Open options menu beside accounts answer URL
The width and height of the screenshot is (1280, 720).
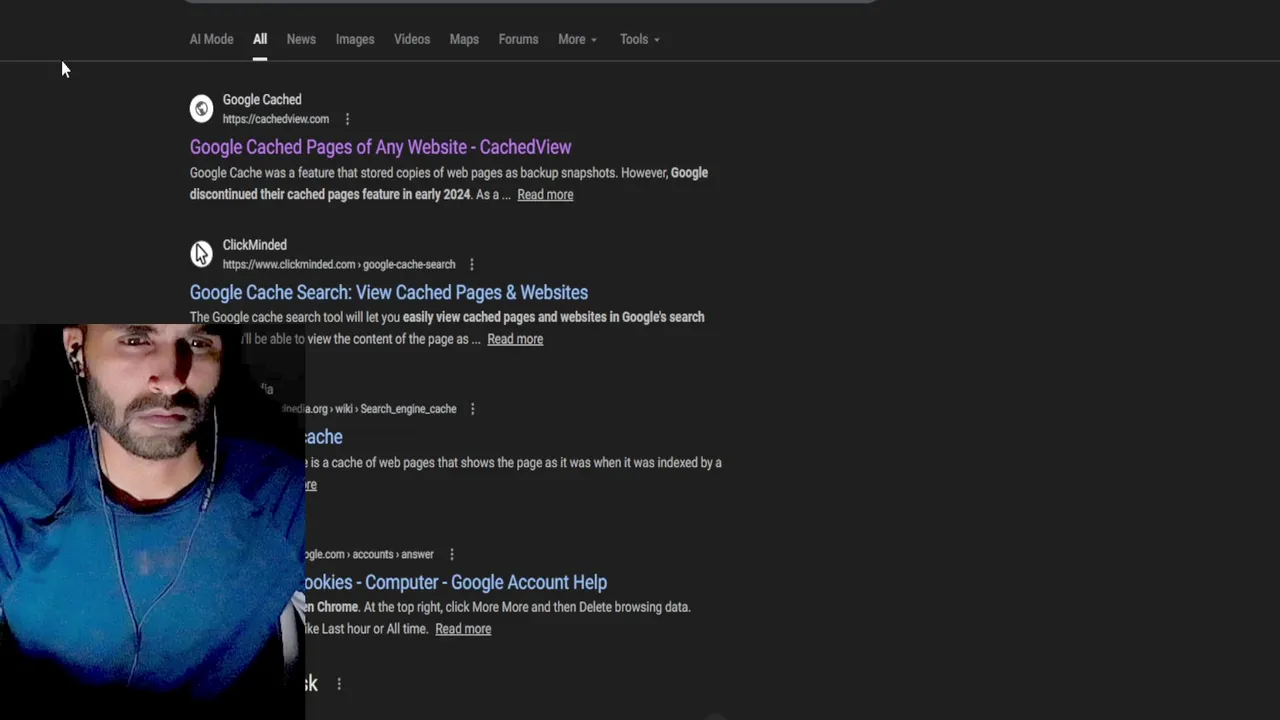click(x=452, y=554)
